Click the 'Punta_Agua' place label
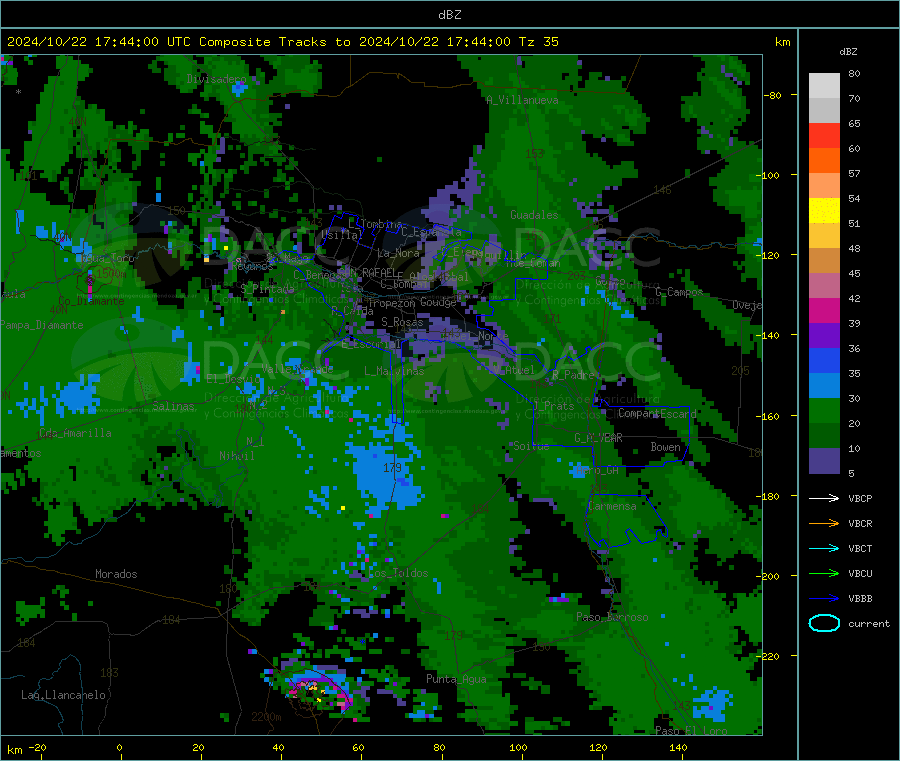This screenshot has height=761, width=900. (456, 679)
